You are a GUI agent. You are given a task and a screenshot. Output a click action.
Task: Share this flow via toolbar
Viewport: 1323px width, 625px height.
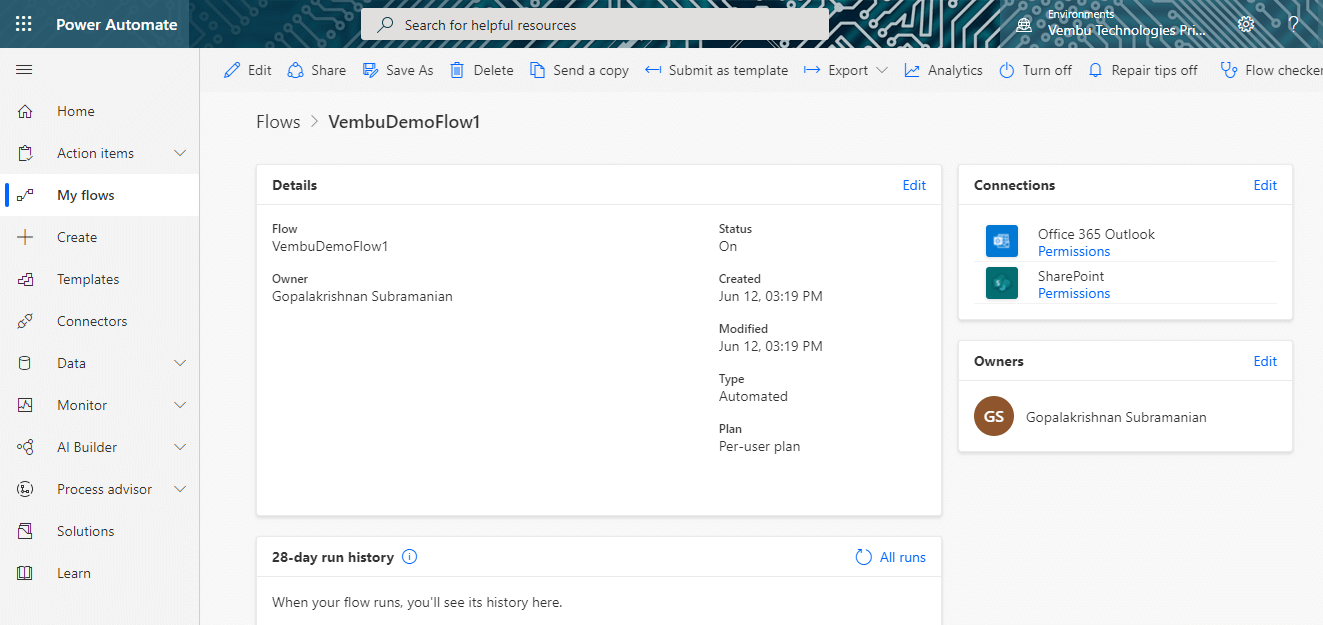click(x=316, y=70)
